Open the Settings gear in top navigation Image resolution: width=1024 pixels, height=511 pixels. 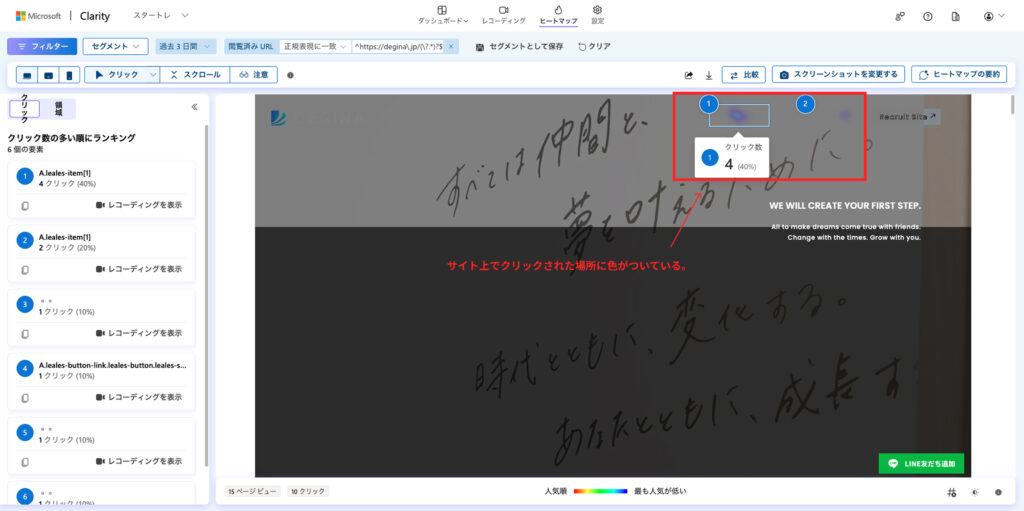[597, 14]
